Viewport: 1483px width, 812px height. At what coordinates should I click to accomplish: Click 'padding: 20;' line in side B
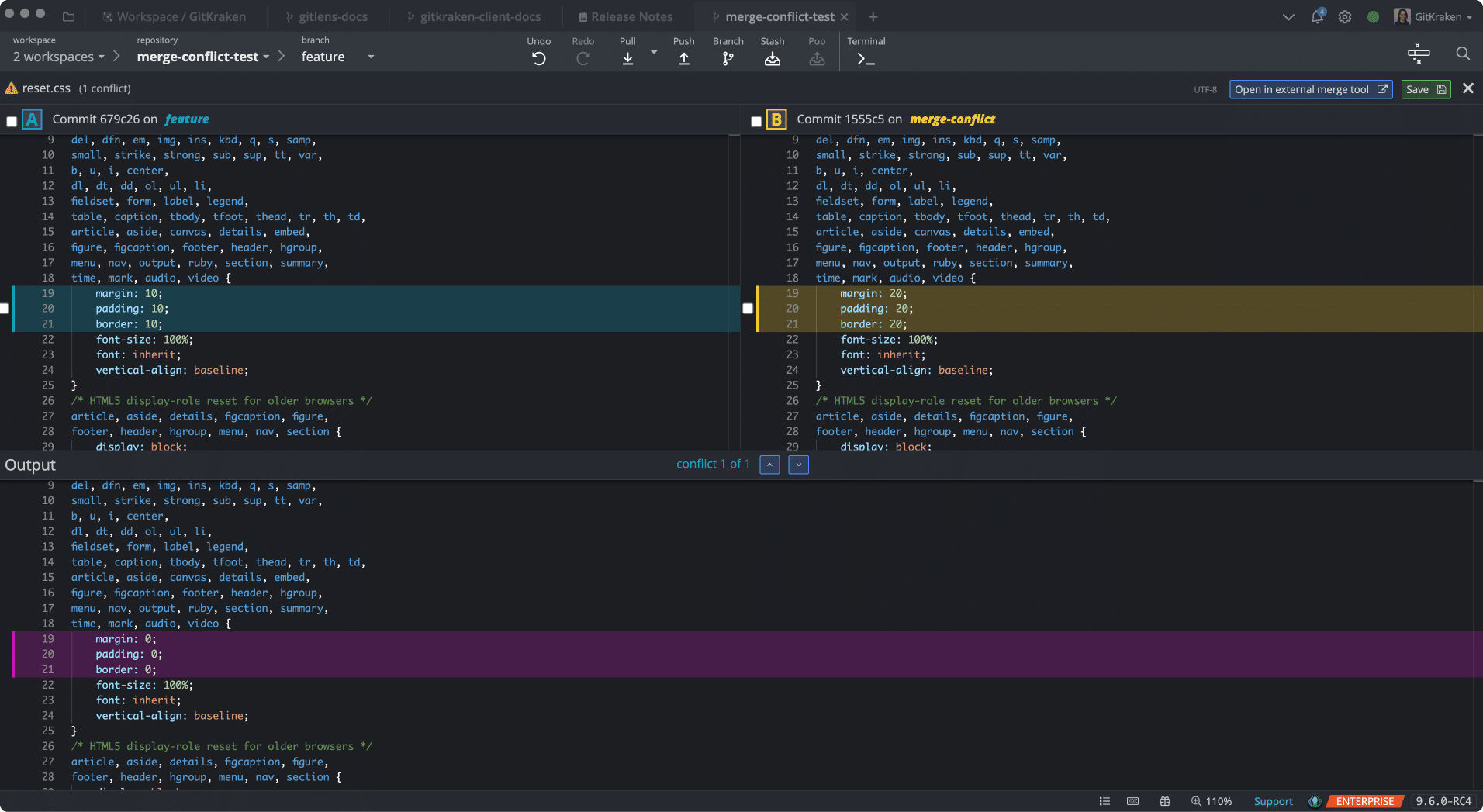pyautogui.click(x=876, y=309)
